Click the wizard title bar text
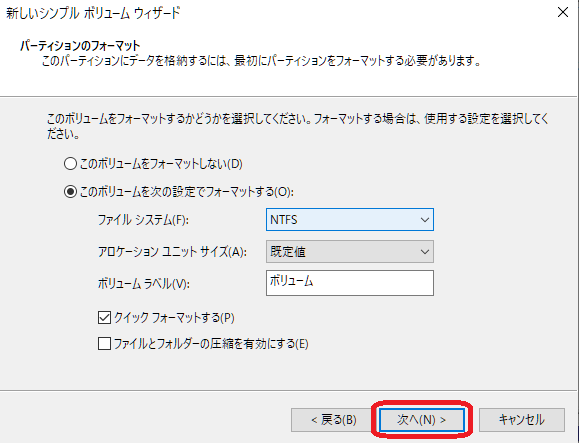The image size is (579, 443). coord(93,13)
